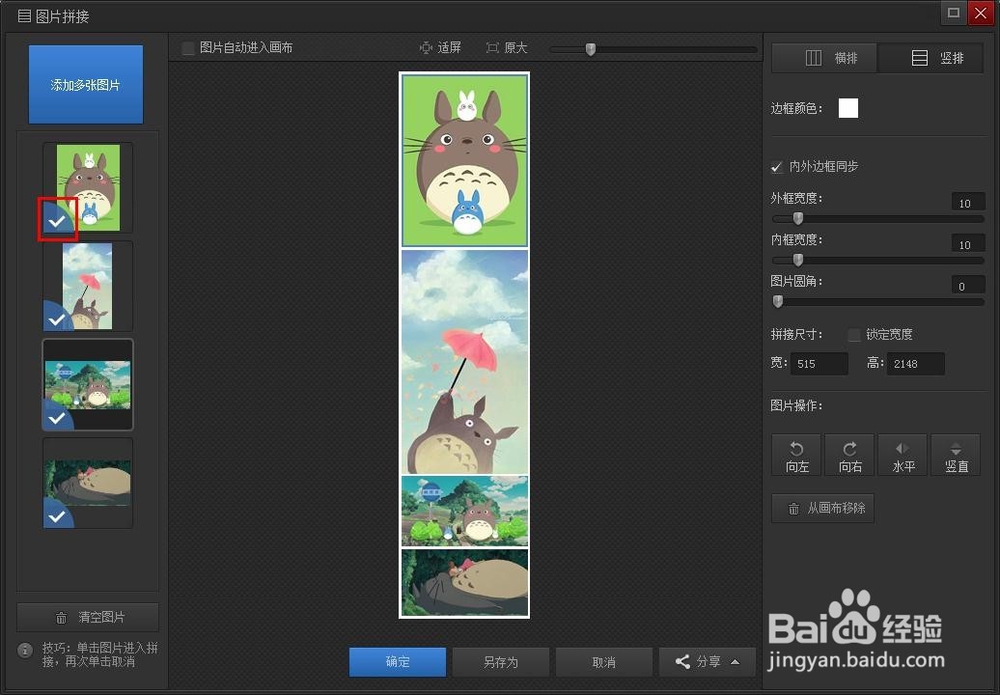The image size is (1000, 695).
Task: Toggle 图片自动进入画布 checkbox
Action: (188, 48)
